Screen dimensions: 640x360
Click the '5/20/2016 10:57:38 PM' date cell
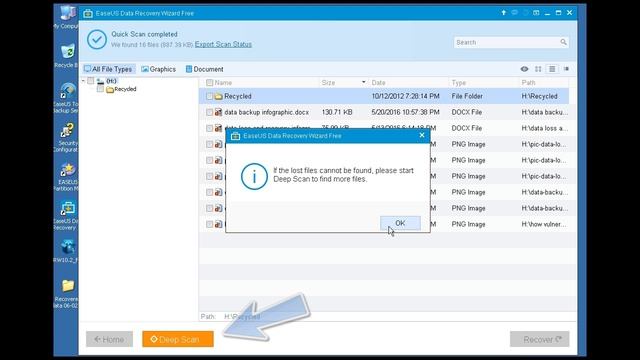tap(405, 112)
